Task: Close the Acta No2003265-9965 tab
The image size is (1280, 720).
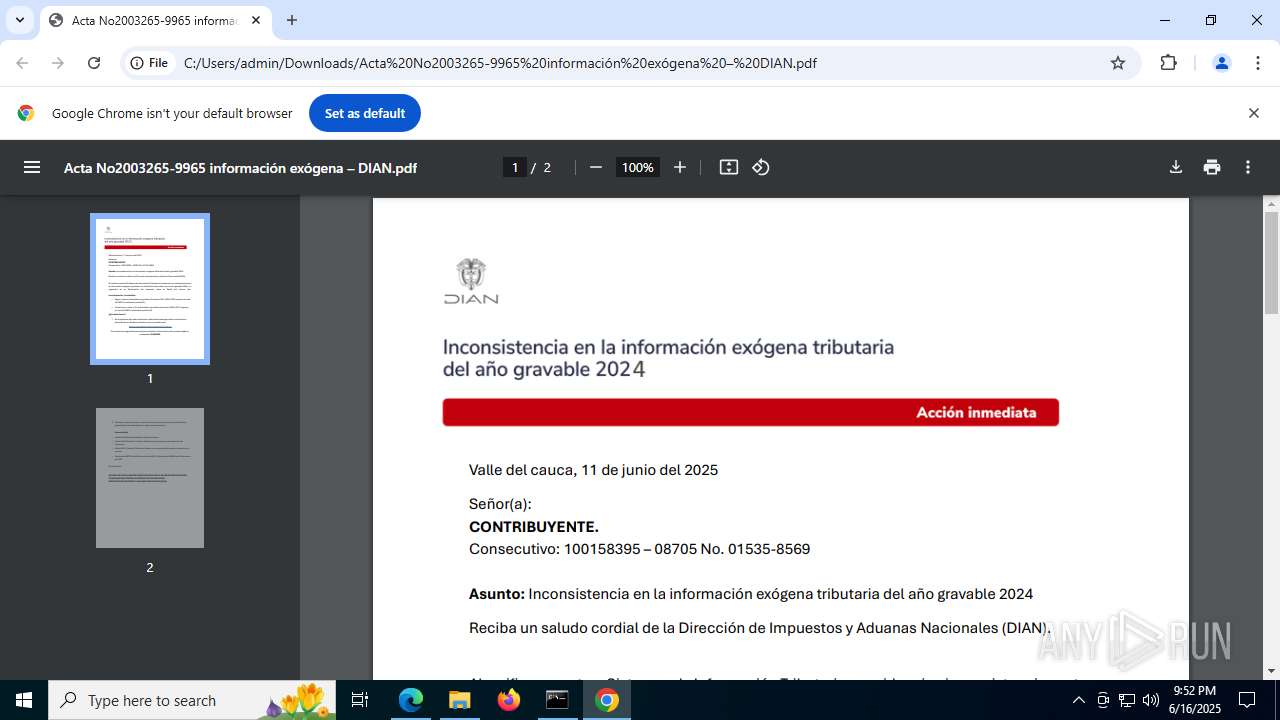Action: point(255,20)
